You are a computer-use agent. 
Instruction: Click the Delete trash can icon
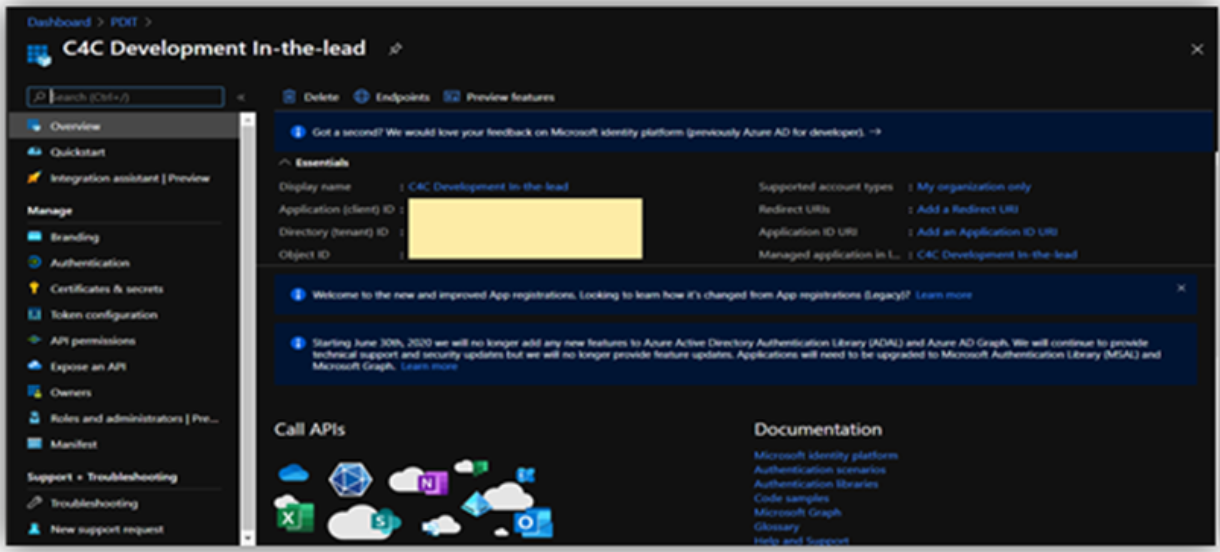pos(289,97)
